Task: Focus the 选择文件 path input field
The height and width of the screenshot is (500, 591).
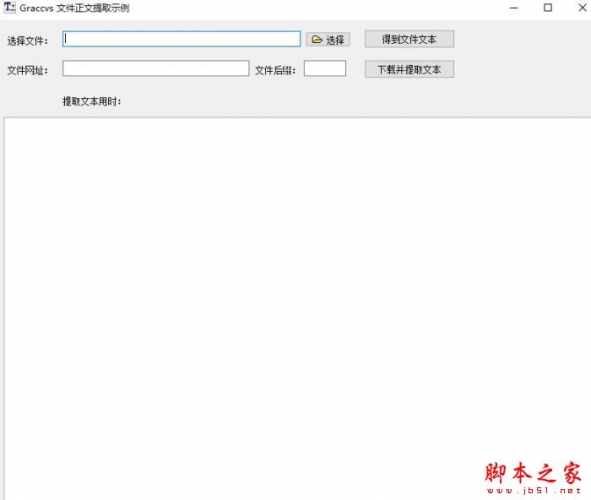Action: coord(181,39)
